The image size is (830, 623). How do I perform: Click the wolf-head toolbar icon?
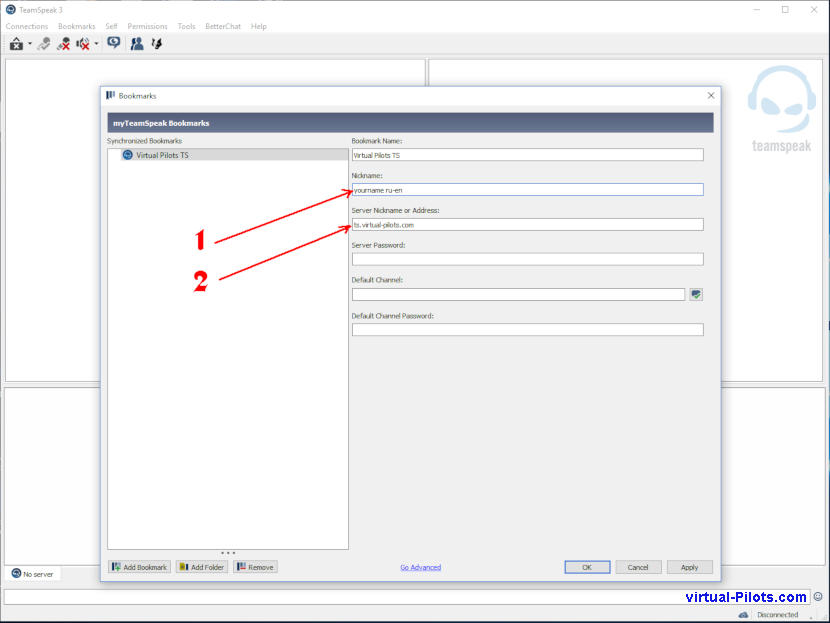click(x=157, y=43)
